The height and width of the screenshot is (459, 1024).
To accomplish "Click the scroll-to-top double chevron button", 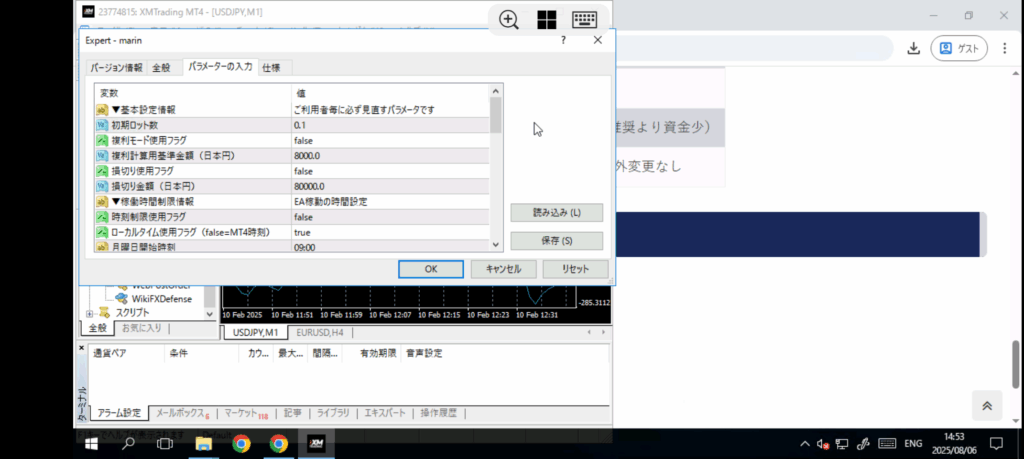I will click(x=987, y=405).
